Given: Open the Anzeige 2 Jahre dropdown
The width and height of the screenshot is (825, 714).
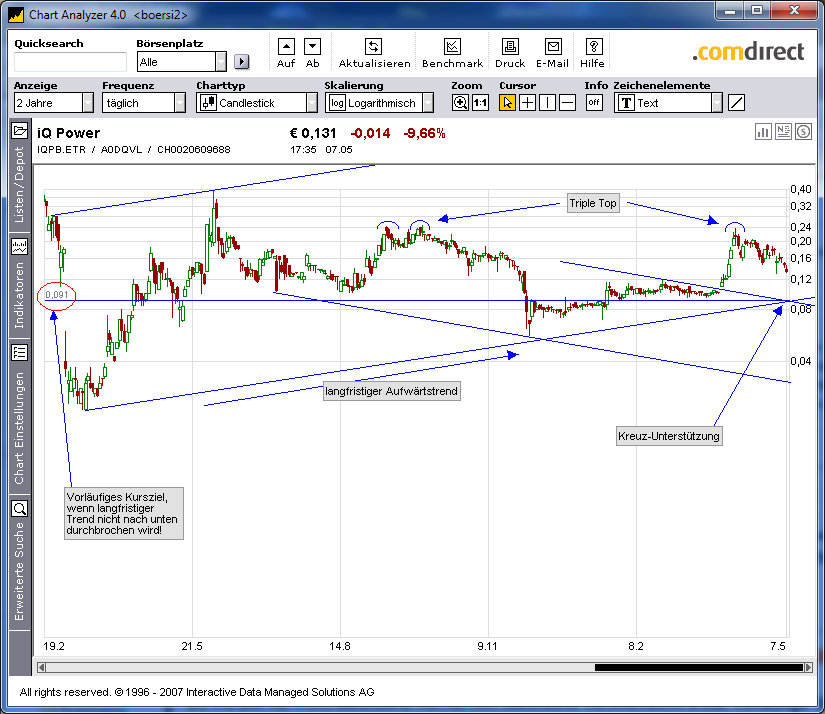Looking at the screenshot, I should click(x=87, y=103).
